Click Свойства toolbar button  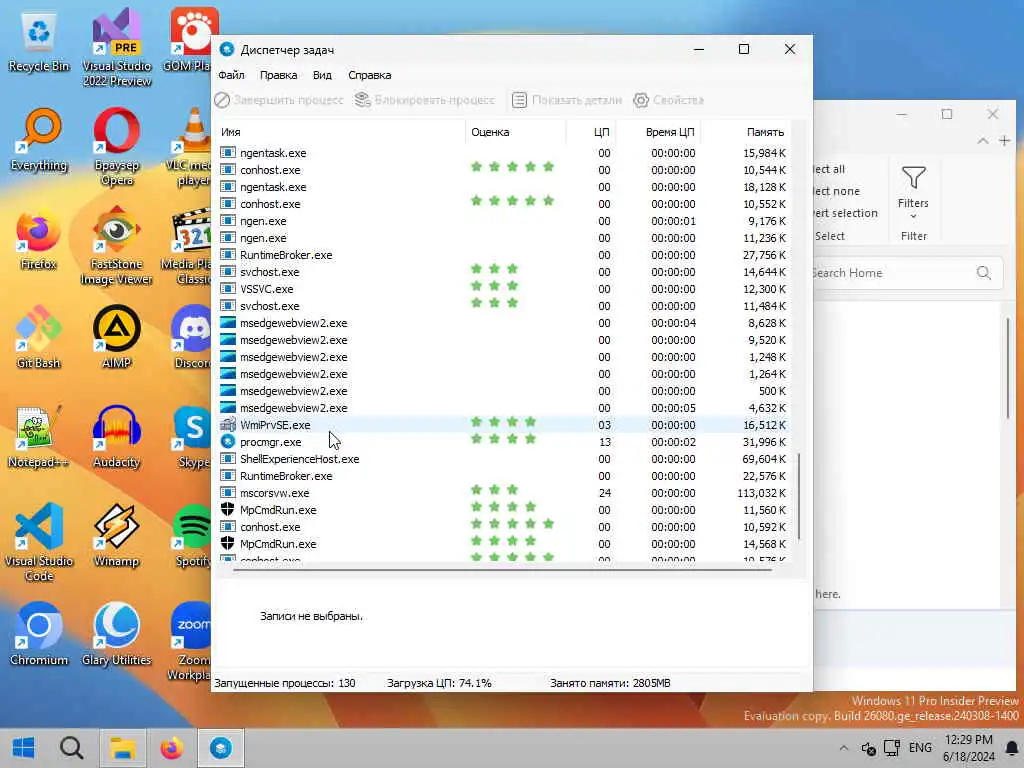pos(669,100)
